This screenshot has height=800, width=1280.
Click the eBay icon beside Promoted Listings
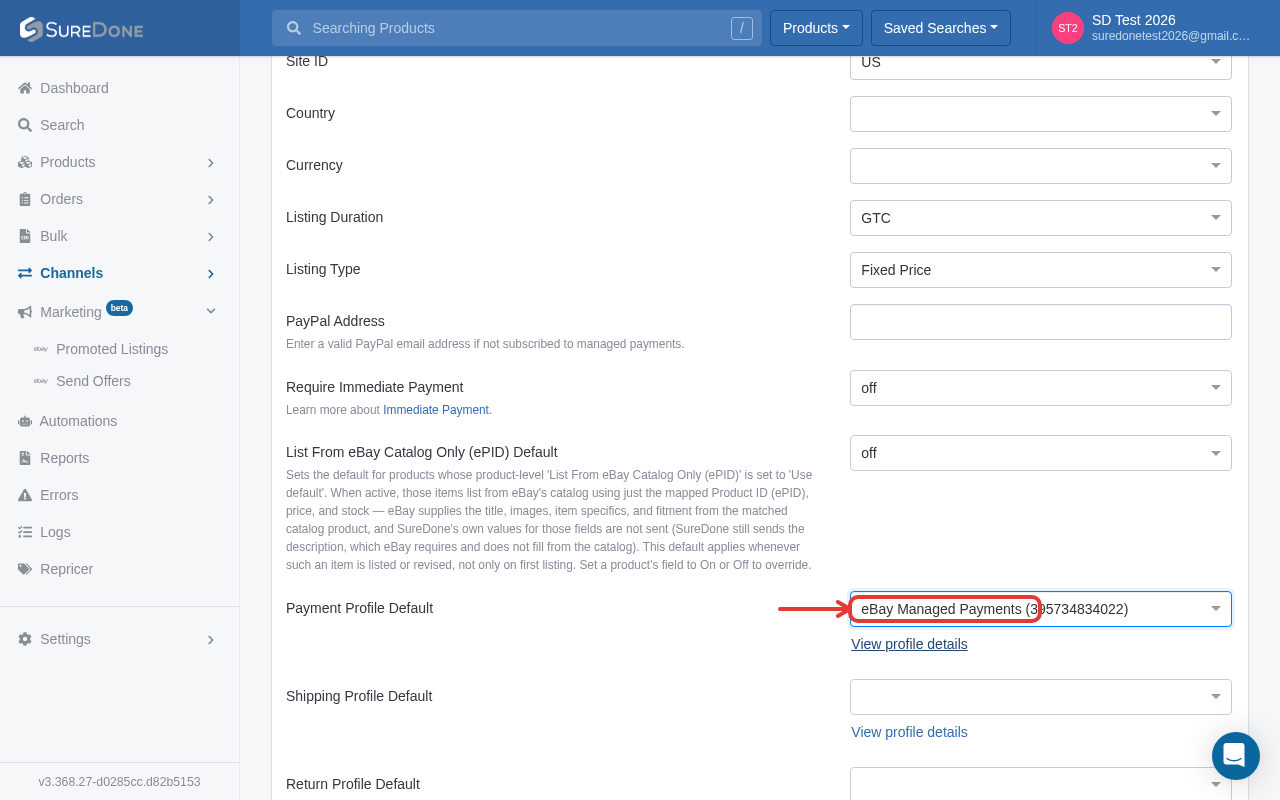(41, 349)
